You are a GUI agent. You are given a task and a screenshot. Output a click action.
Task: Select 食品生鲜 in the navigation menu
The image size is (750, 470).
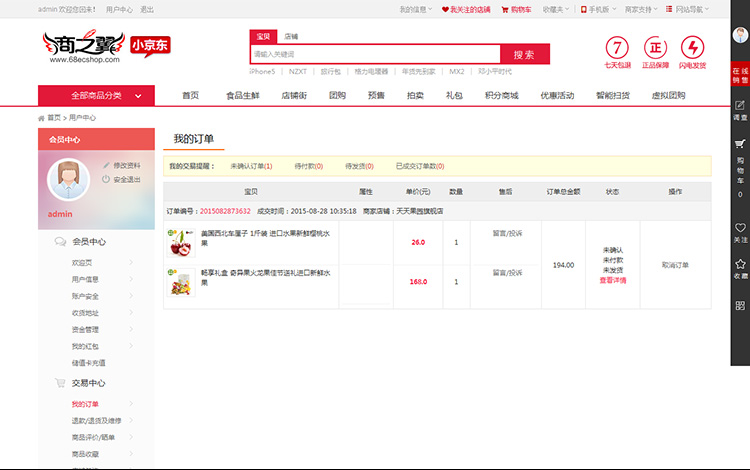[242, 96]
